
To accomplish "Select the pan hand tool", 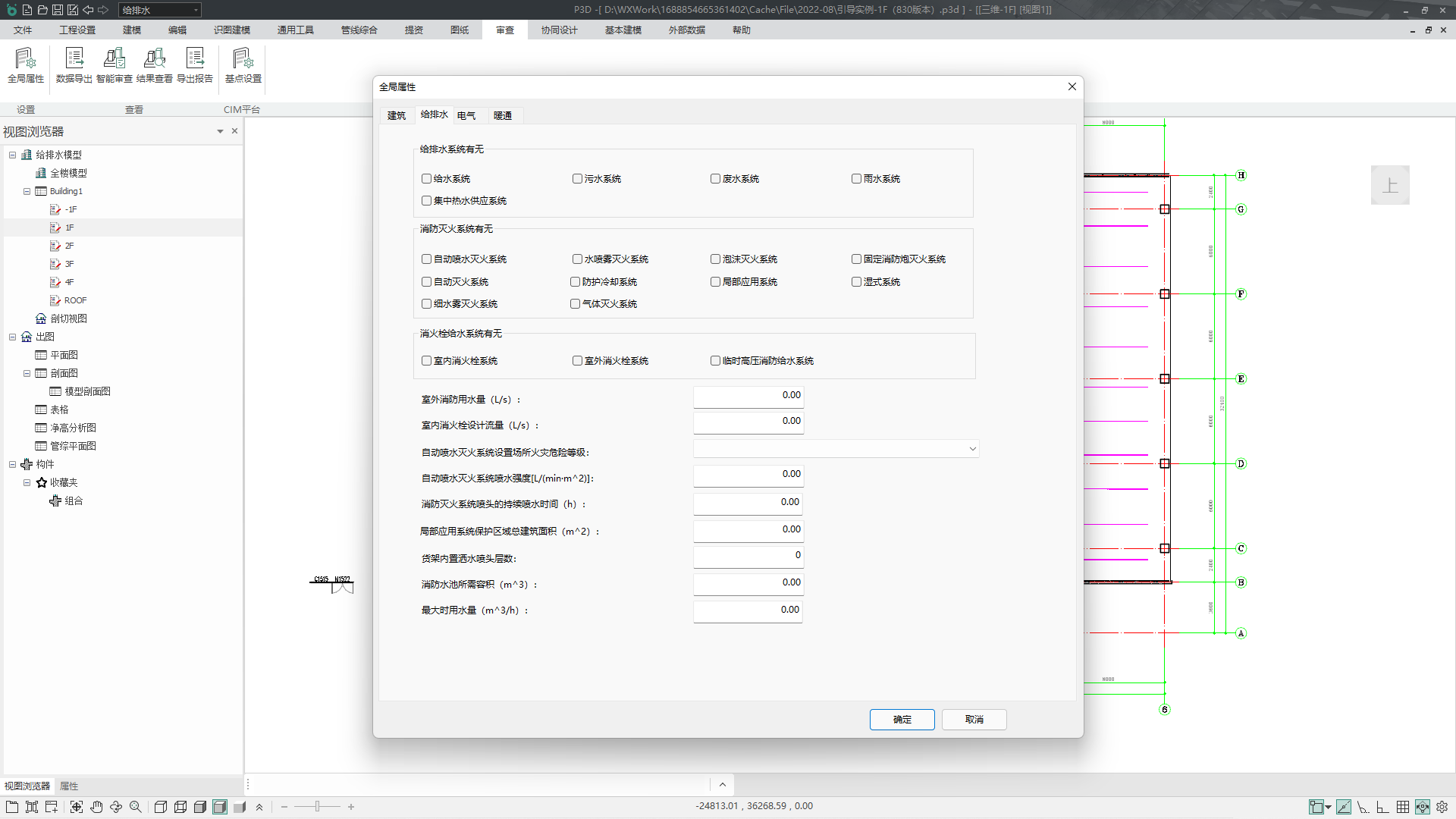I will 96,807.
